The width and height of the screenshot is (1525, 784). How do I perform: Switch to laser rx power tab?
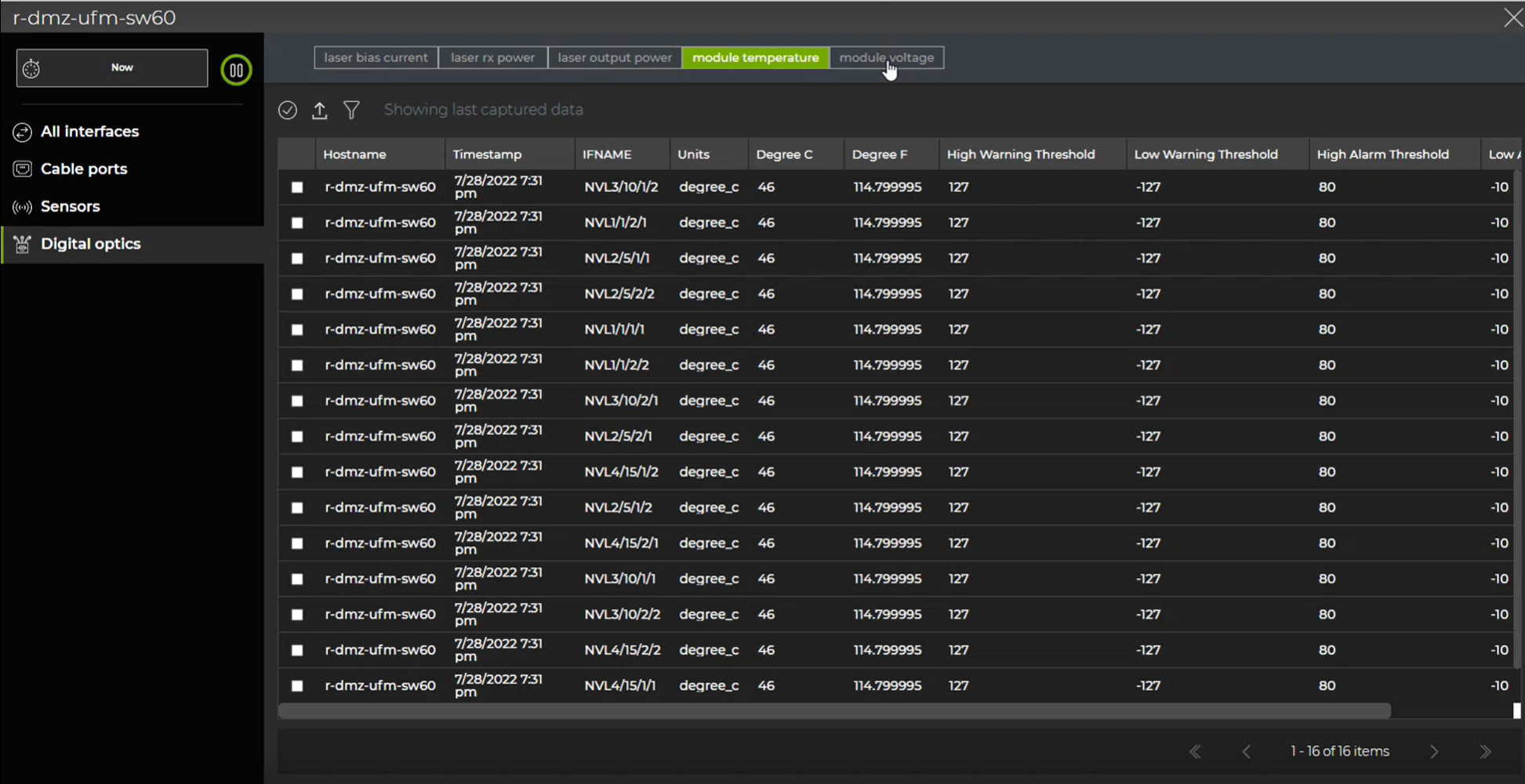[x=492, y=58]
